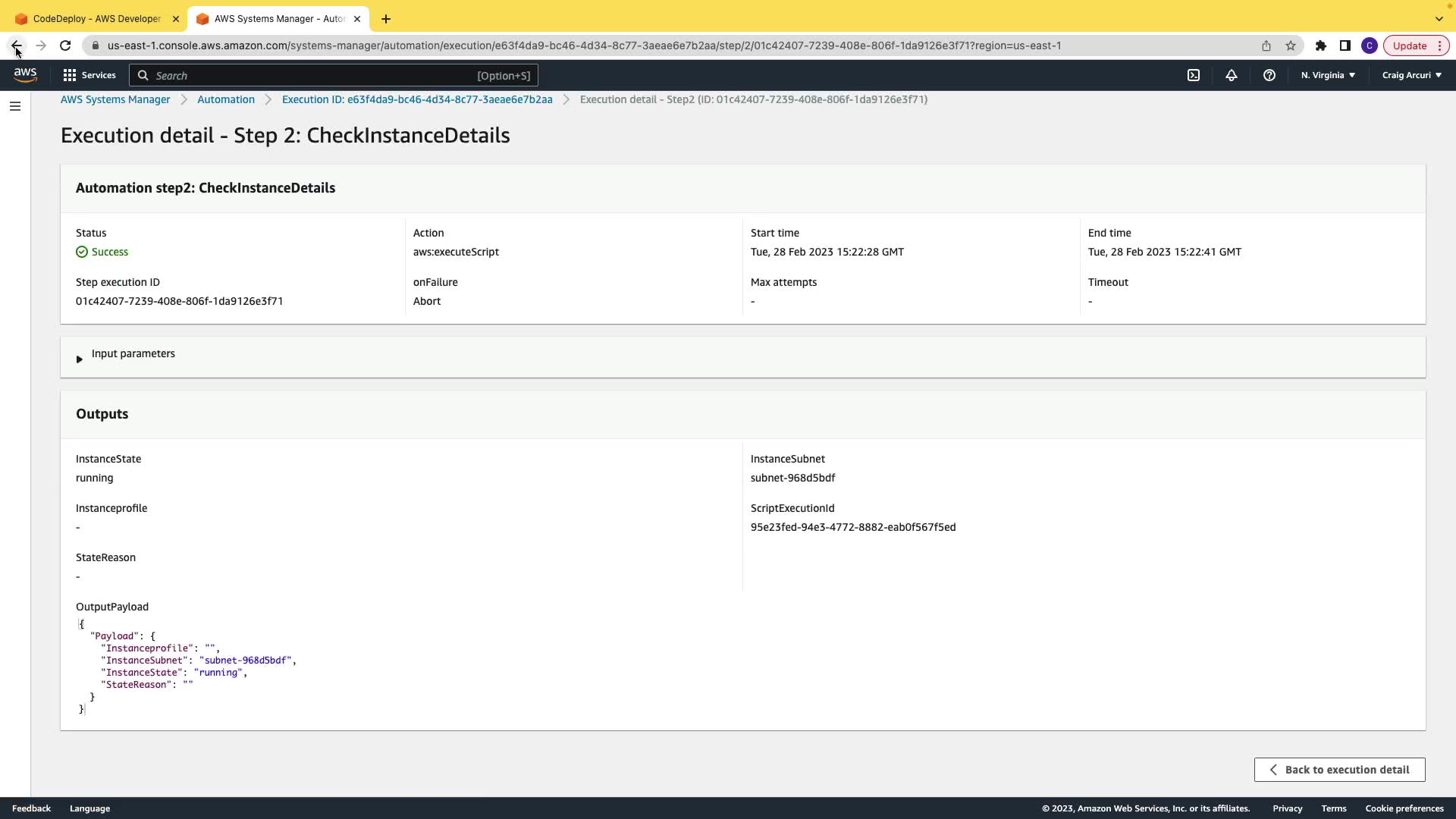1456x819 pixels.
Task: Open Cookie preferences in the footer
Action: click(1404, 808)
